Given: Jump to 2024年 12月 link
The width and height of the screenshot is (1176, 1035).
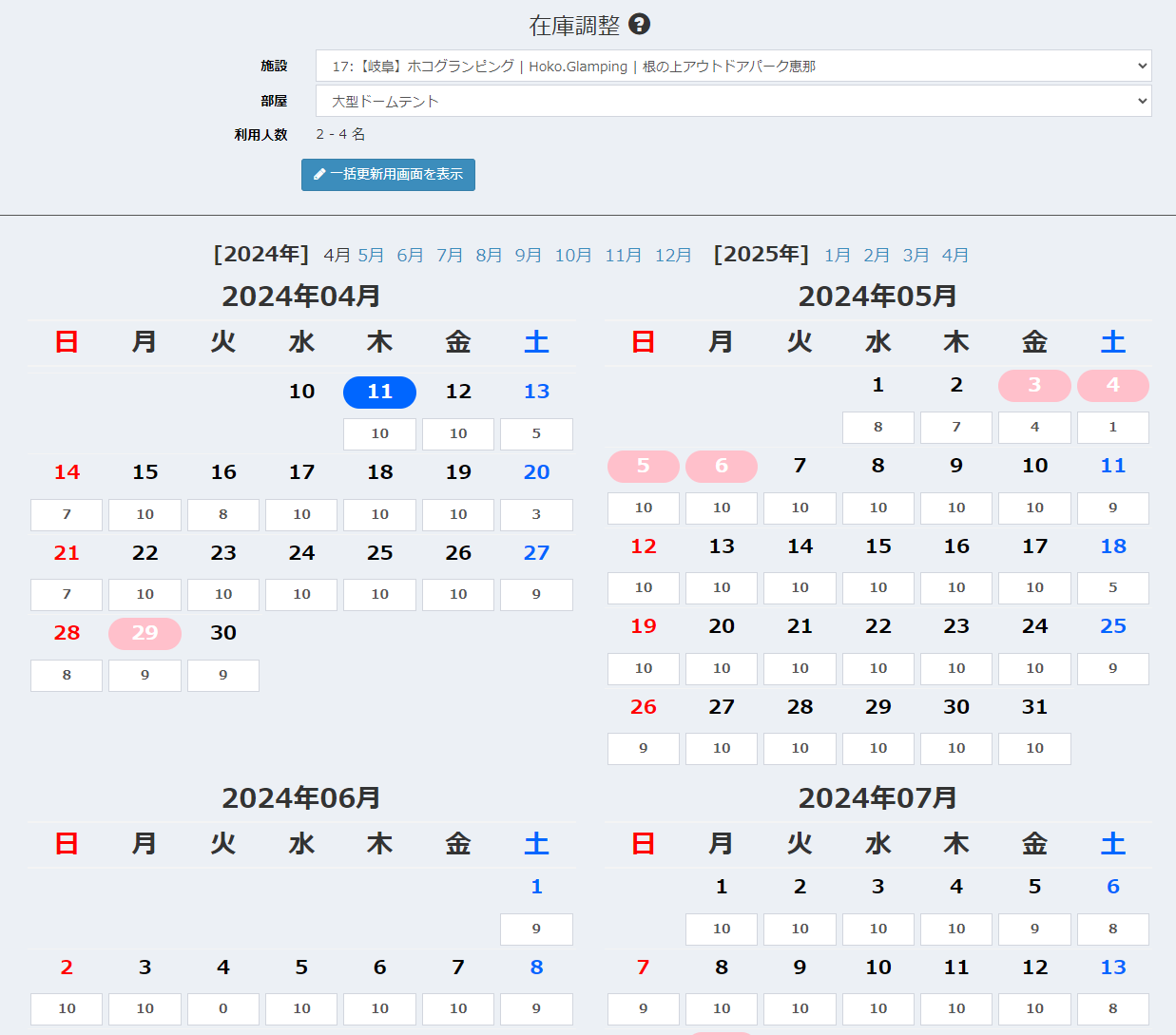Looking at the screenshot, I should 673,255.
